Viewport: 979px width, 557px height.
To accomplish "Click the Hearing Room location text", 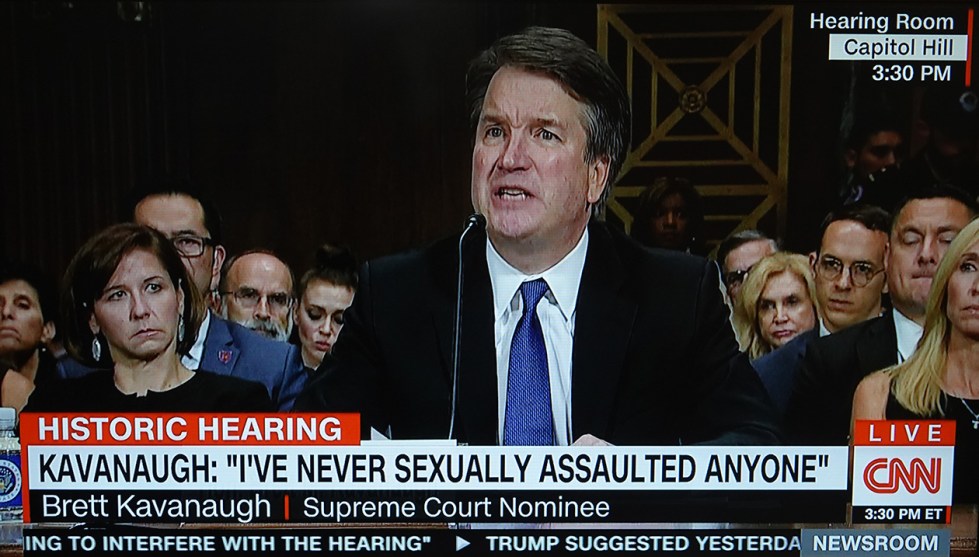I will (882, 22).
